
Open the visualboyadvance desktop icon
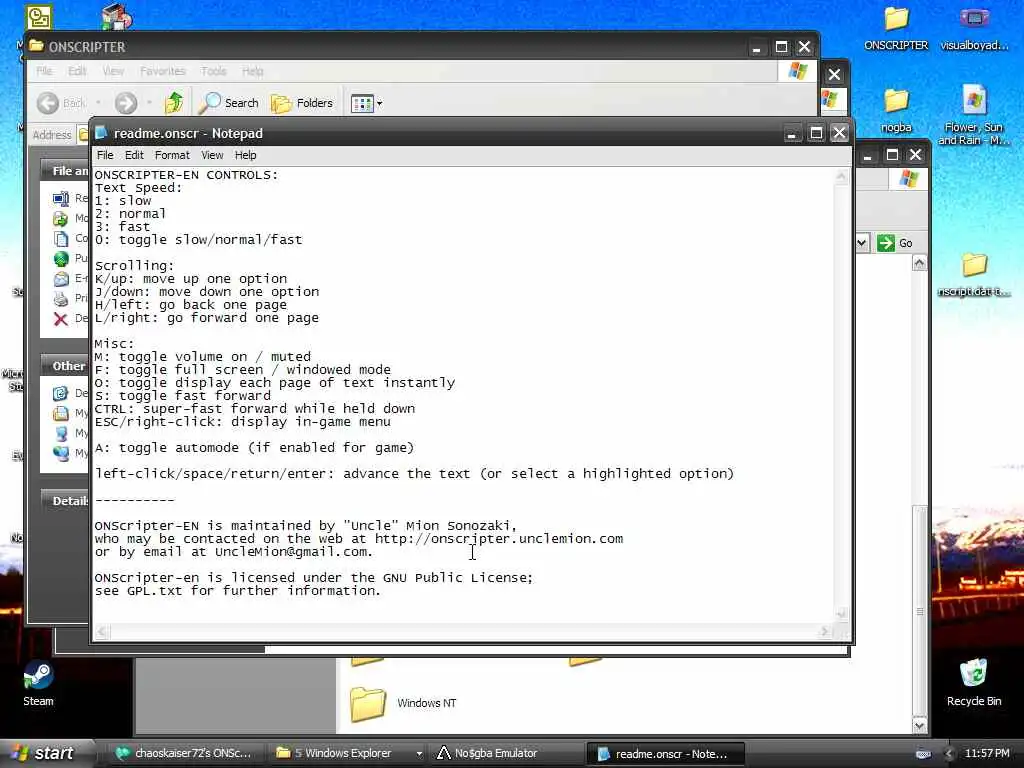point(974,27)
